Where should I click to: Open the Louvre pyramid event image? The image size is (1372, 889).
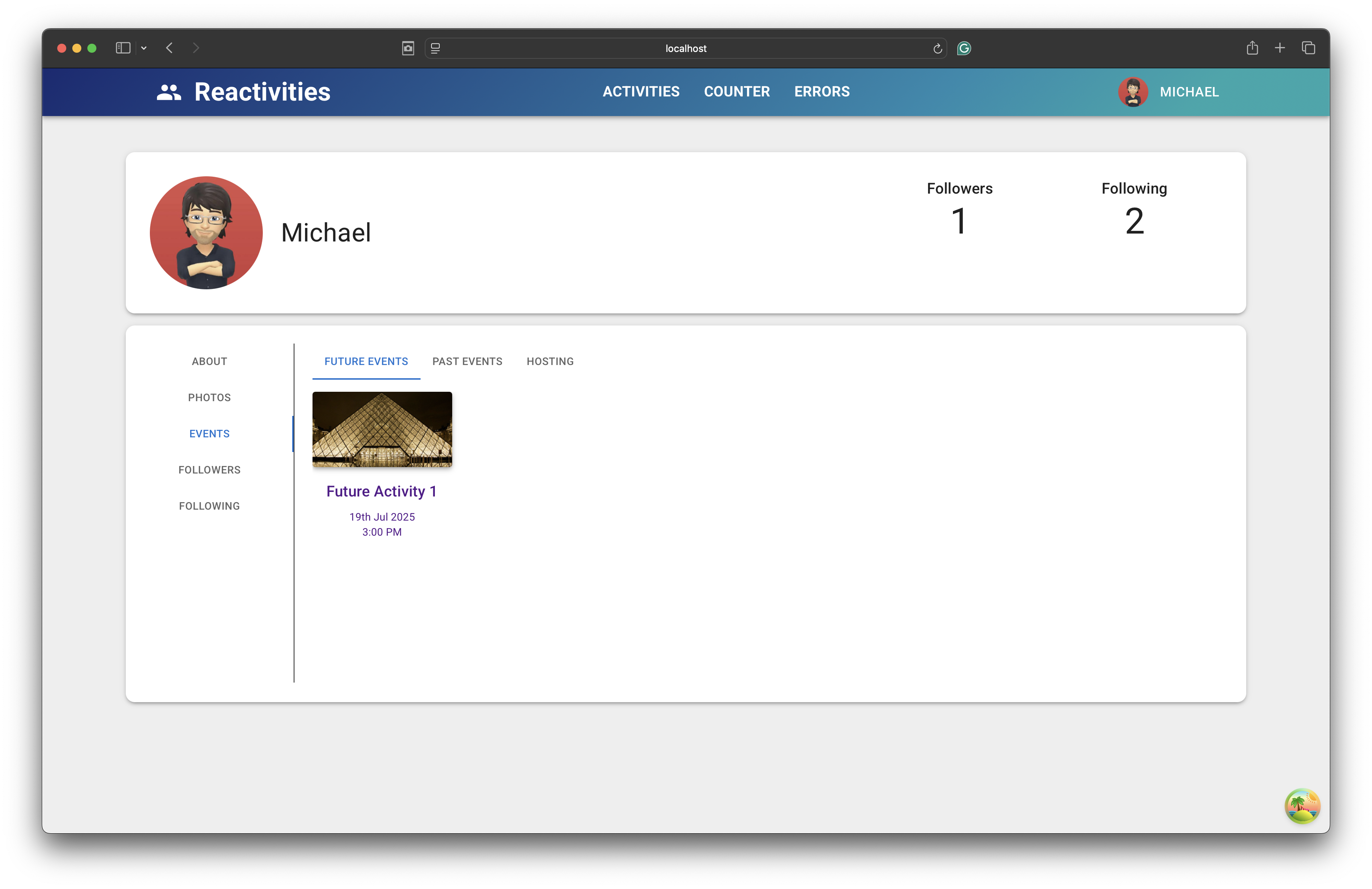click(382, 430)
